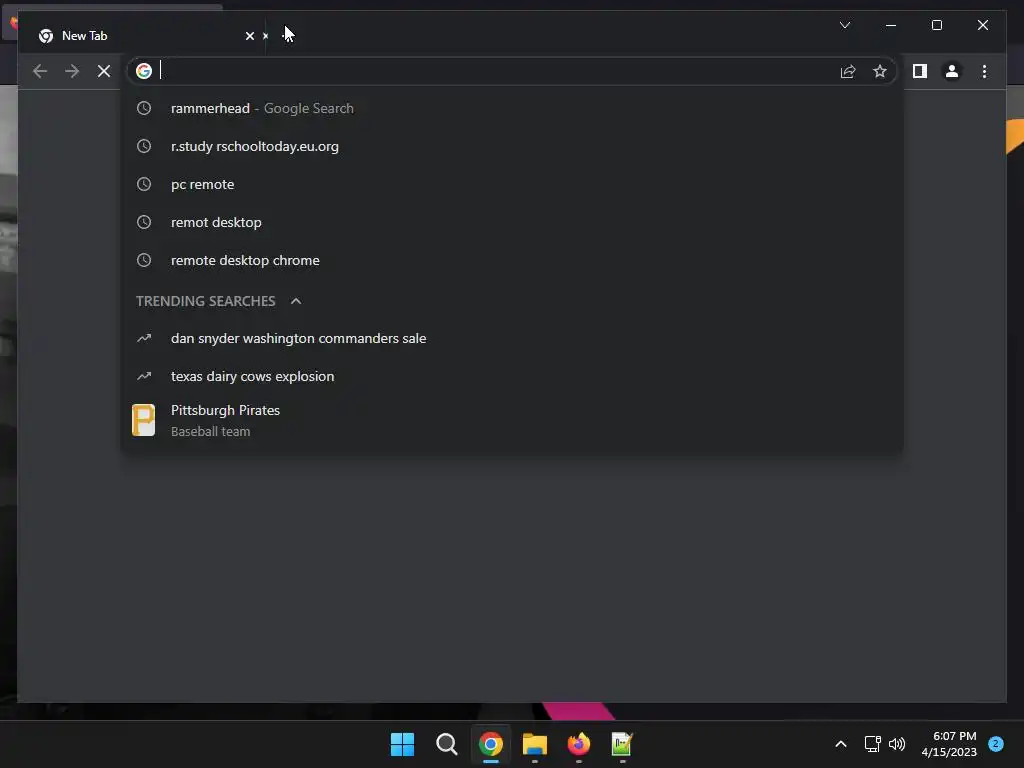Open Windows taskbar Search

point(447,744)
